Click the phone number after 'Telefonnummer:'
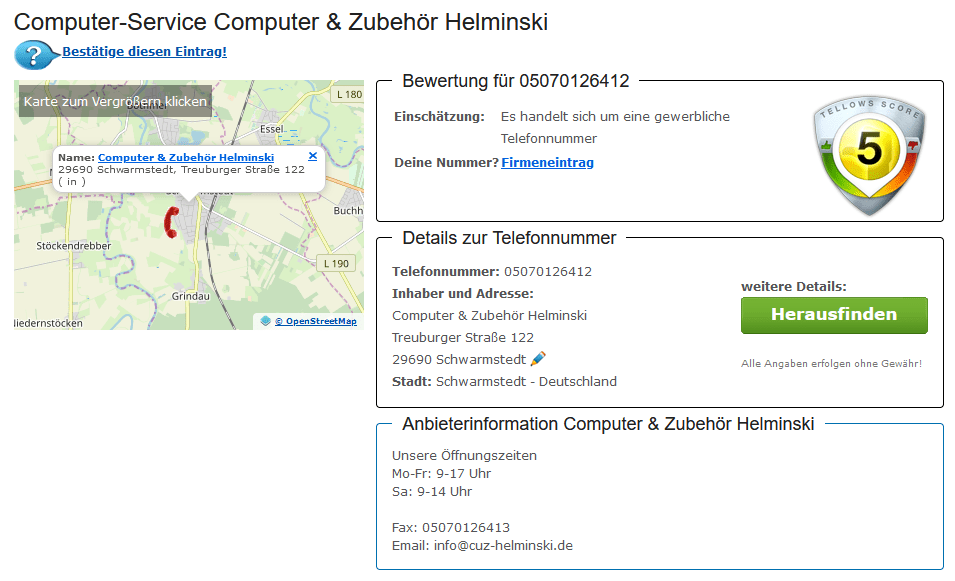Viewport: 955px width, 581px height. 548,272
